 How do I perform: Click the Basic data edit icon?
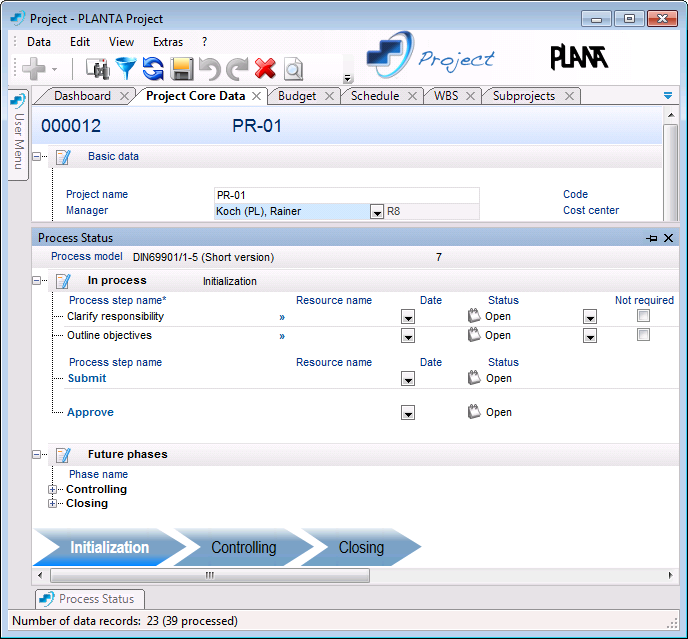[x=63, y=157]
